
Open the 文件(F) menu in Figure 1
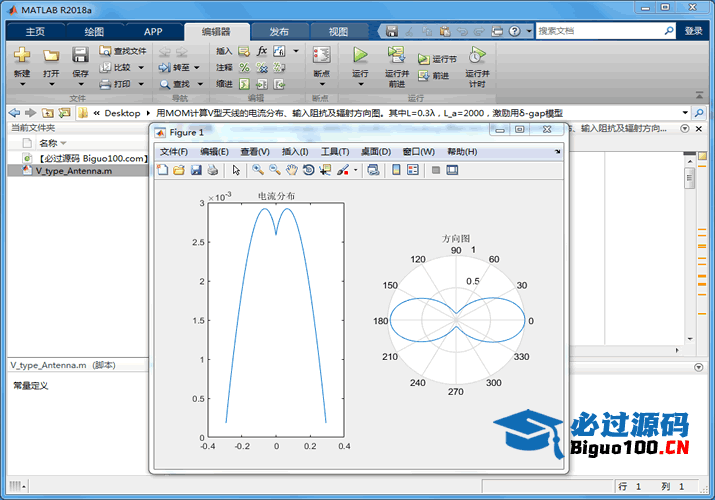click(x=174, y=151)
